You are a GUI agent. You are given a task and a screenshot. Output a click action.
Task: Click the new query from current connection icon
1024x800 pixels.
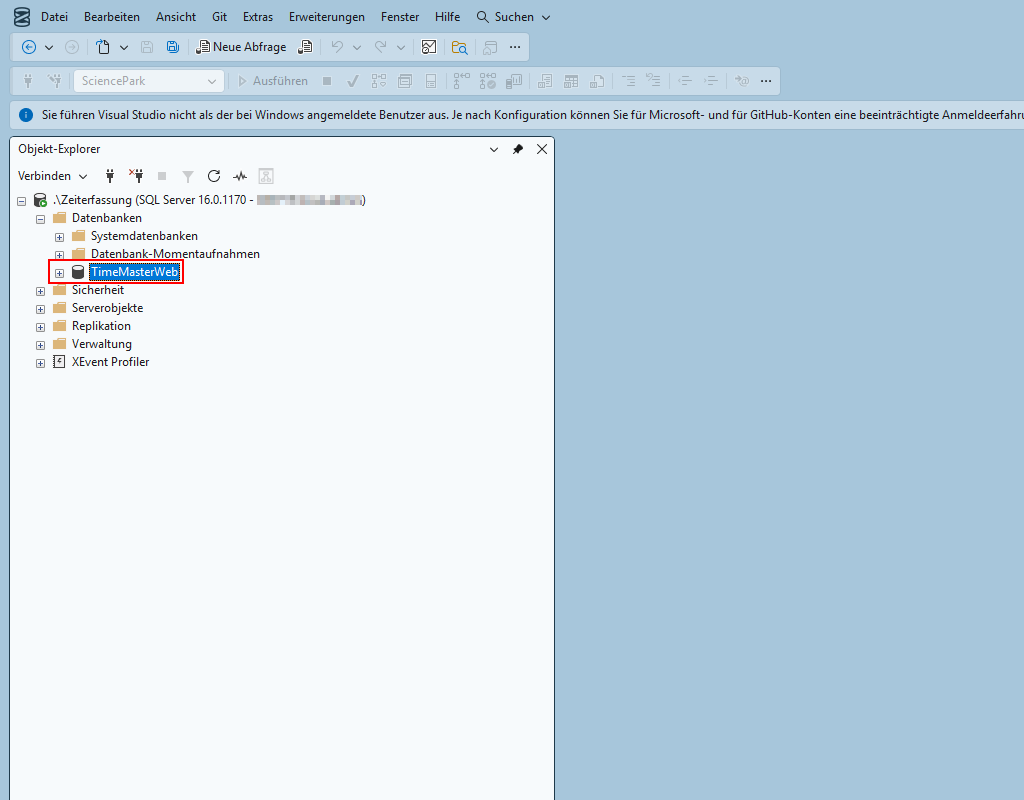click(x=306, y=47)
